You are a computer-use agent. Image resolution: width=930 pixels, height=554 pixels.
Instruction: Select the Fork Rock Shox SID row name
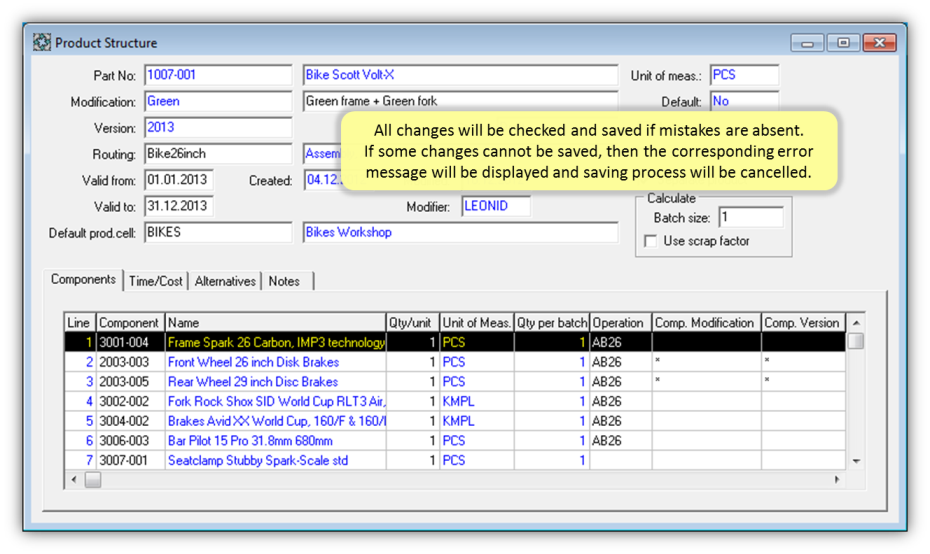point(276,402)
